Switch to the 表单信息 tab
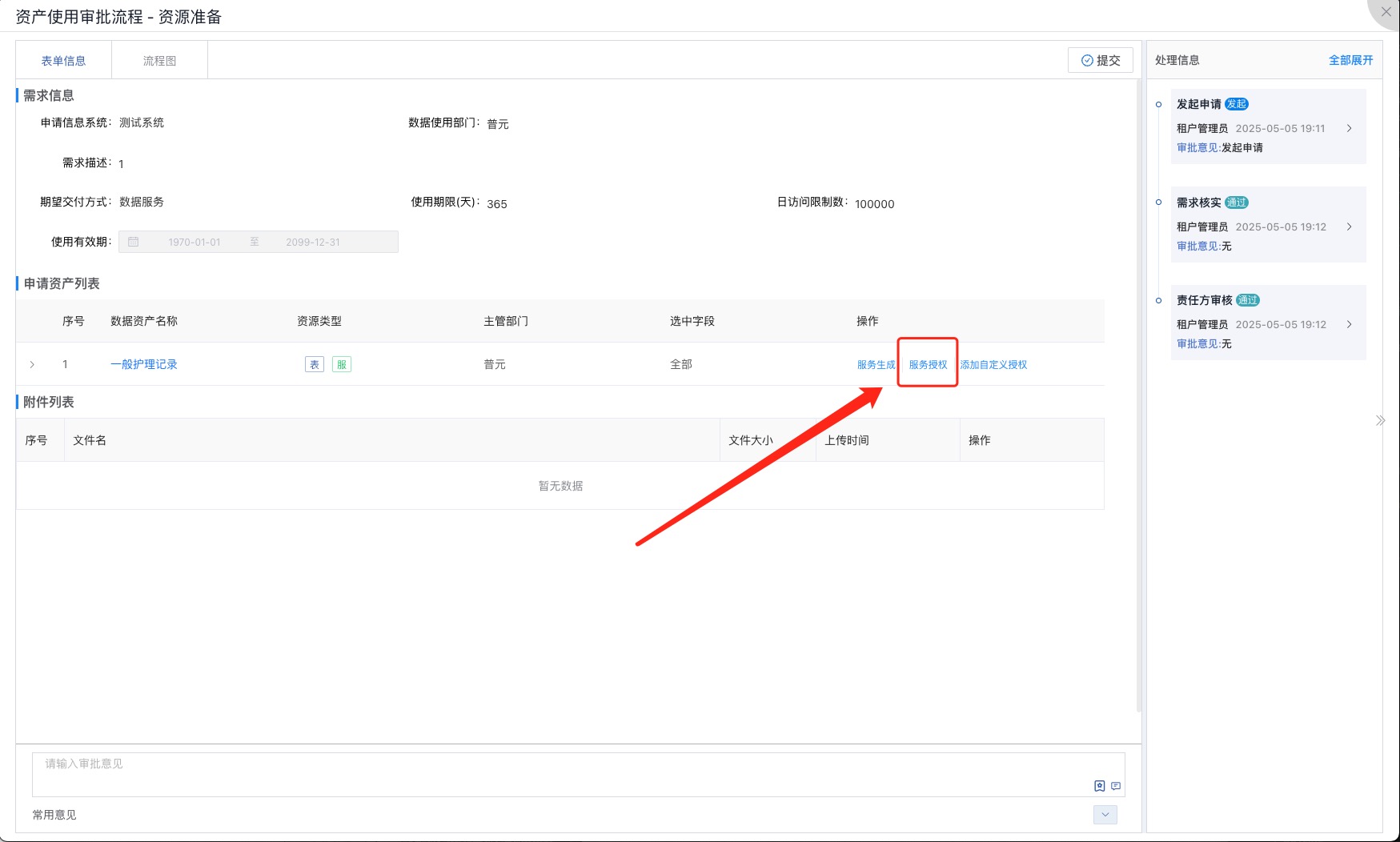The height and width of the screenshot is (842, 1400). pos(63,61)
